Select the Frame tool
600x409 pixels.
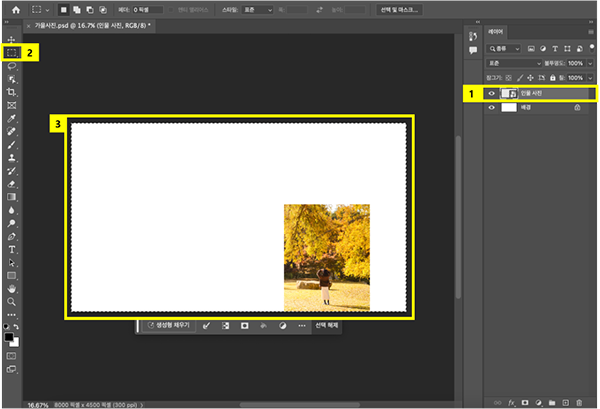pos(11,105)
